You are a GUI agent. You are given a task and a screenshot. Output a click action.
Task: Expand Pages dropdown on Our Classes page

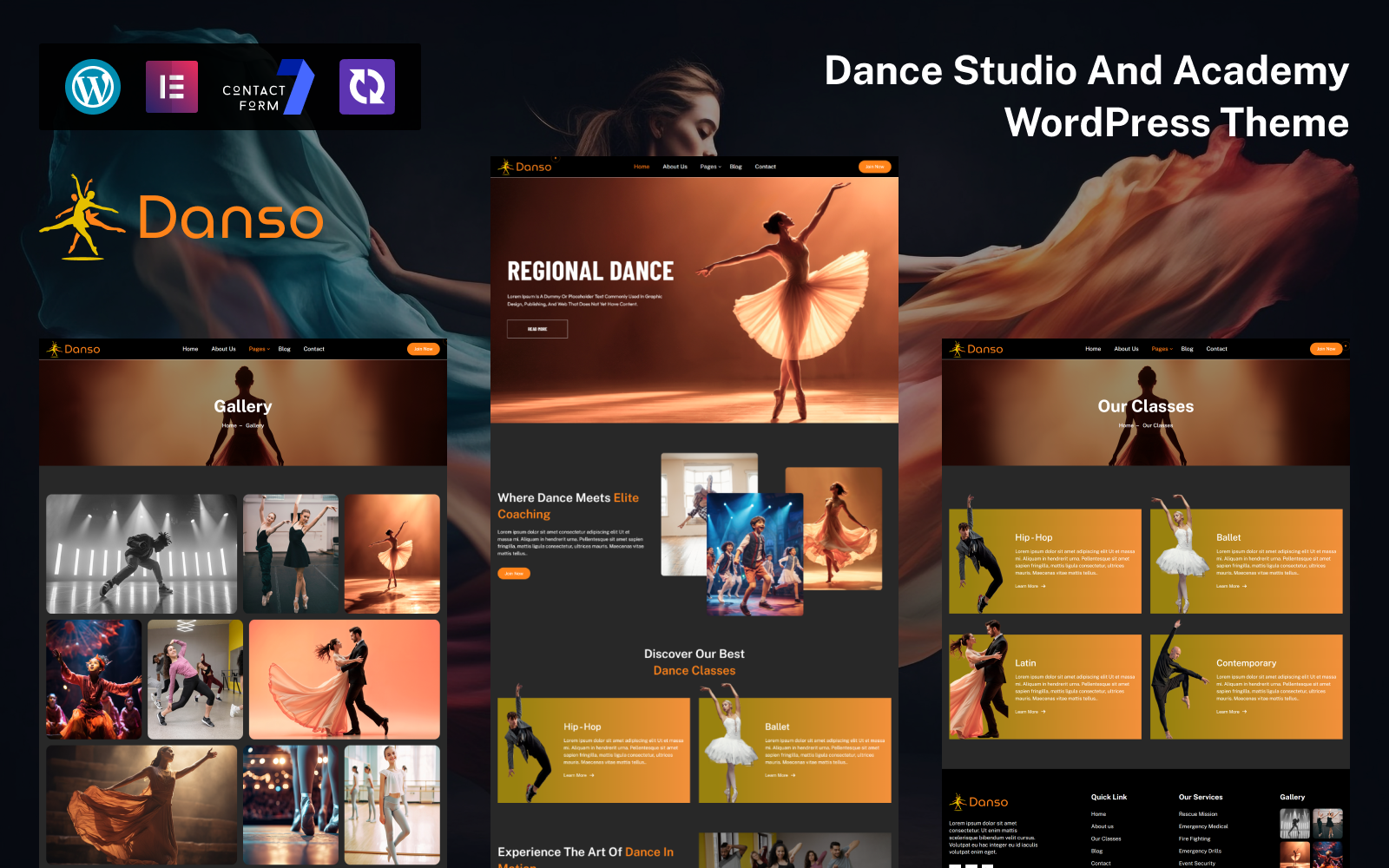pos(1162,349)
